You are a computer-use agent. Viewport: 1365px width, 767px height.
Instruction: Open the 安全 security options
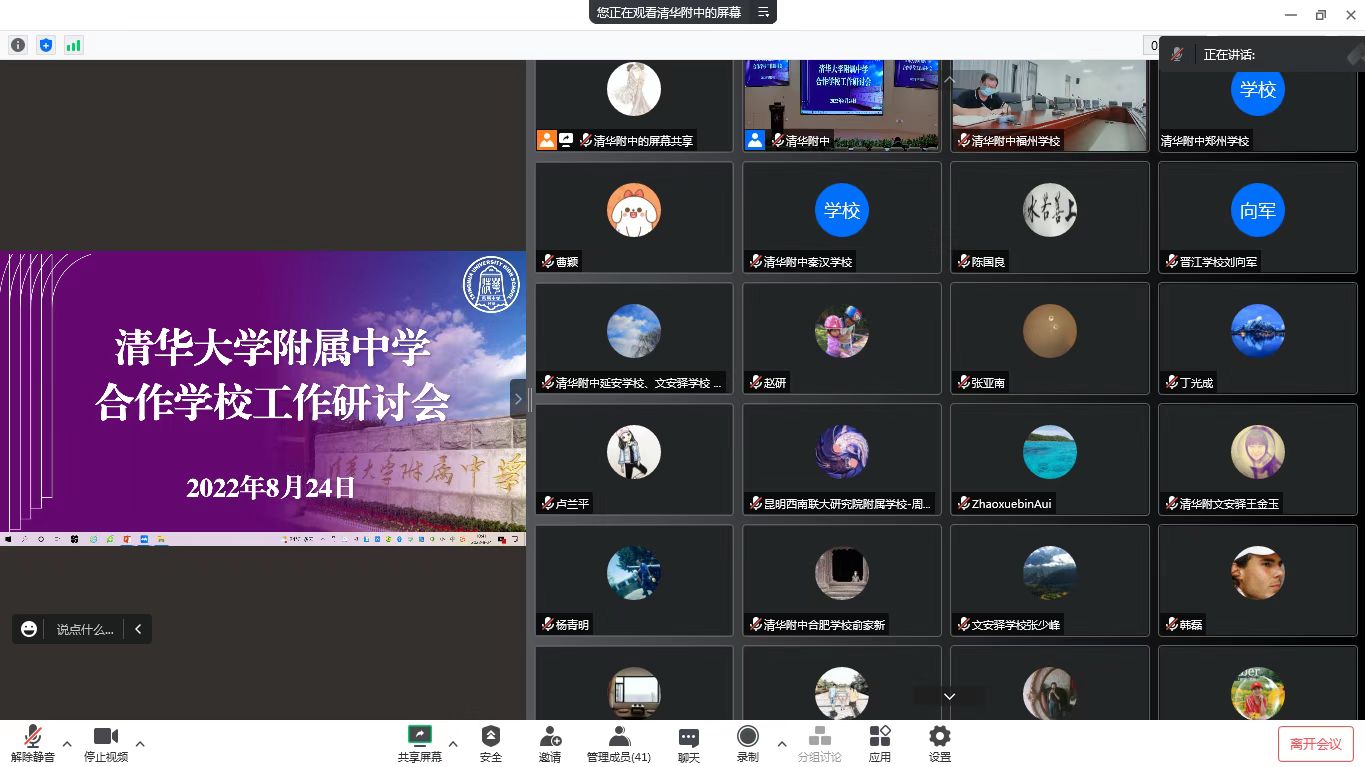pos(490,744)
